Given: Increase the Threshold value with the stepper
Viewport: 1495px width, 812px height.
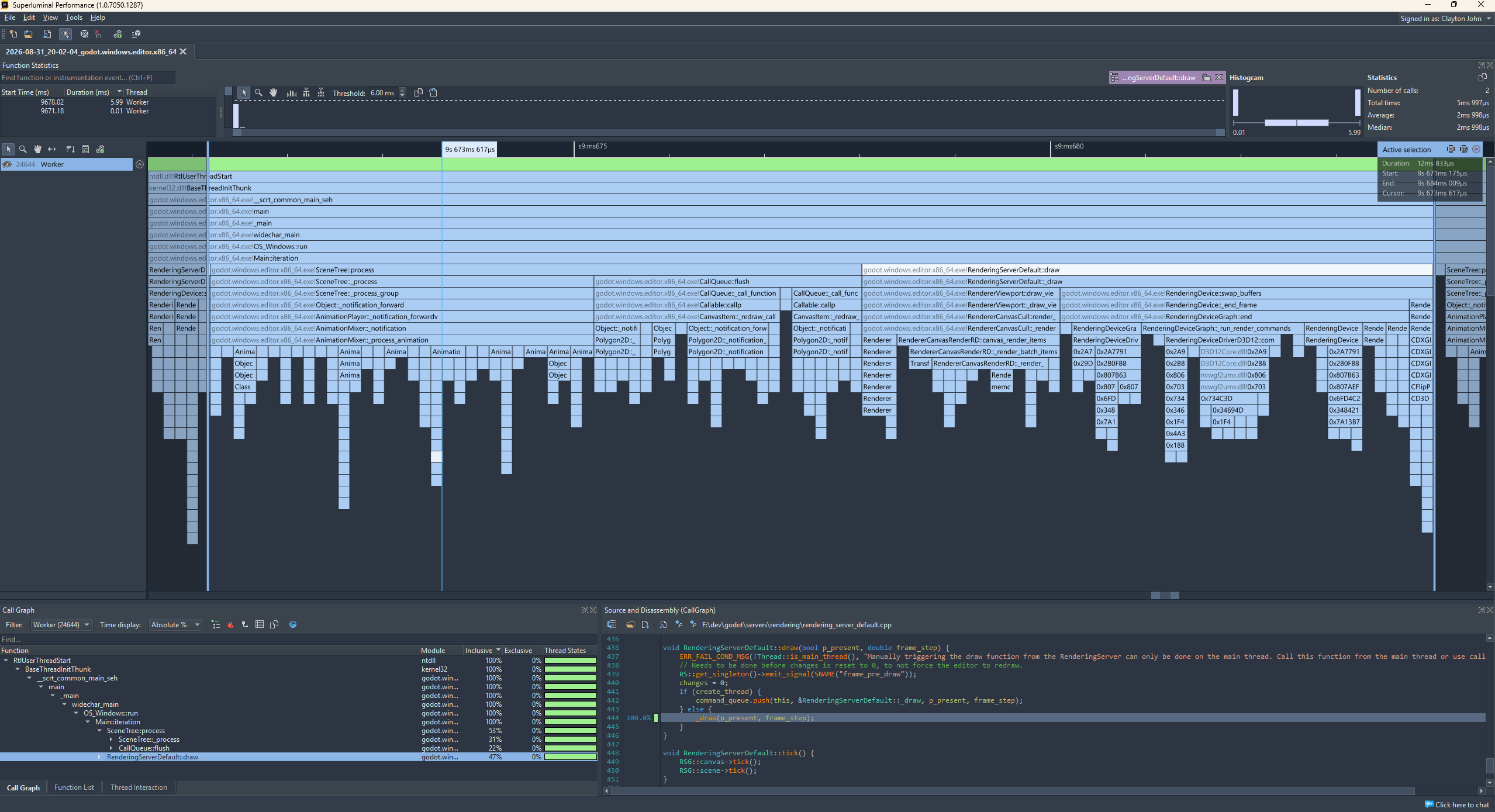Looking at the screenshot, I should pos(402,90).
